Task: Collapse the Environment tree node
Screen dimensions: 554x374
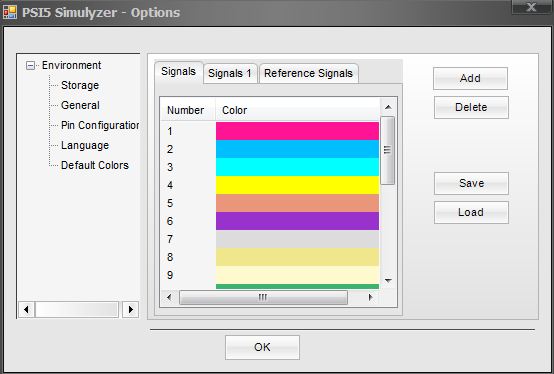Action: pos(30,65)
